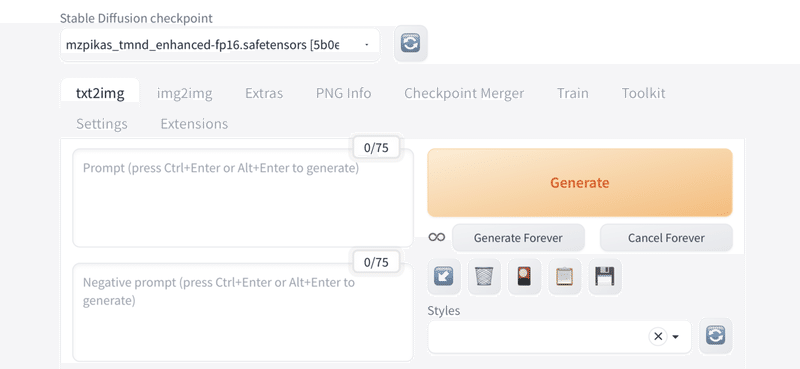800x369 pixels.
Task: Go to the Checkpoint Merger tab
Action: pyautogui.click(x=464, y=93)
